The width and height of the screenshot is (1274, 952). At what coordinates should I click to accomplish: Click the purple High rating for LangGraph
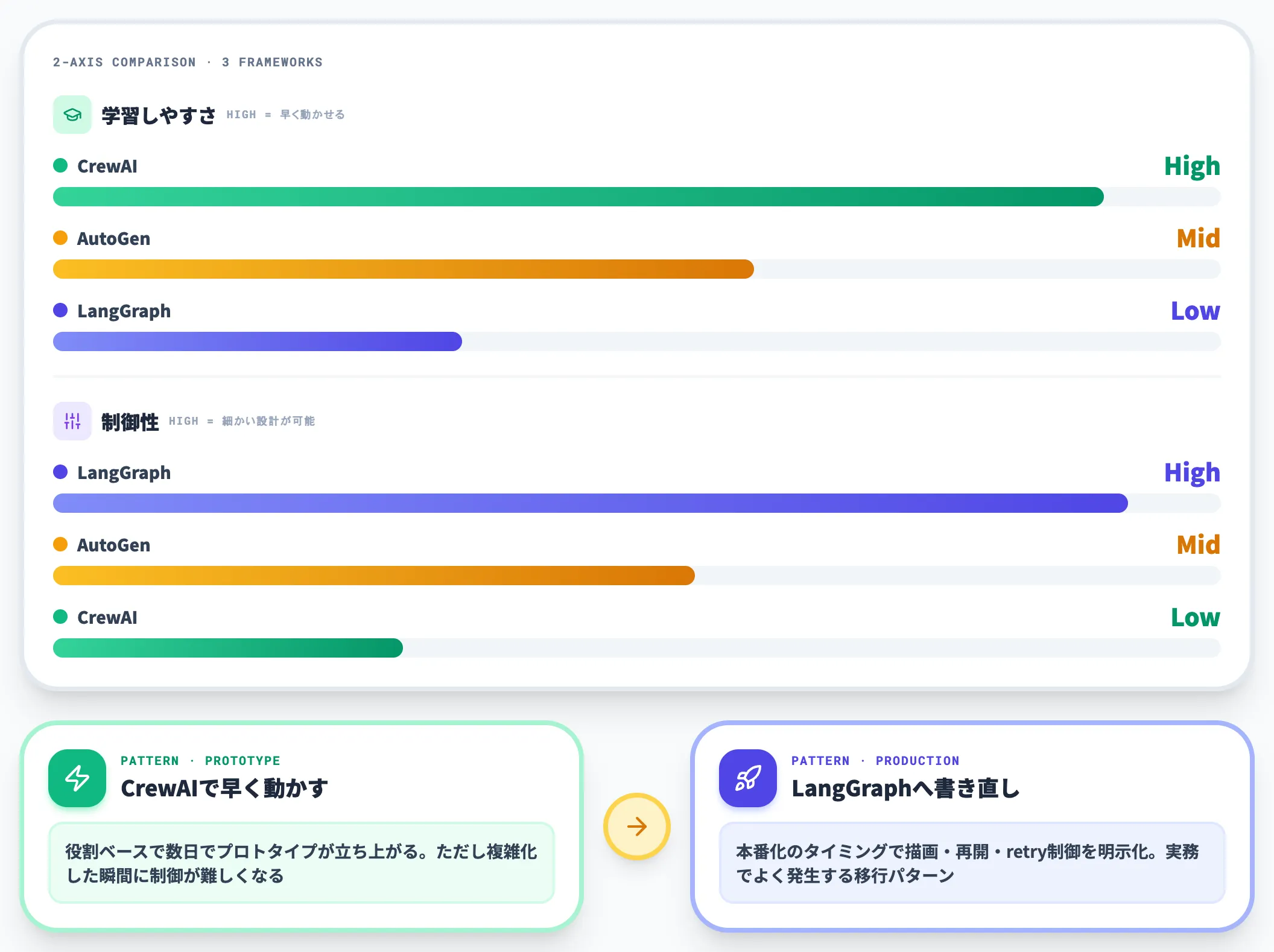pos(1192,473)
